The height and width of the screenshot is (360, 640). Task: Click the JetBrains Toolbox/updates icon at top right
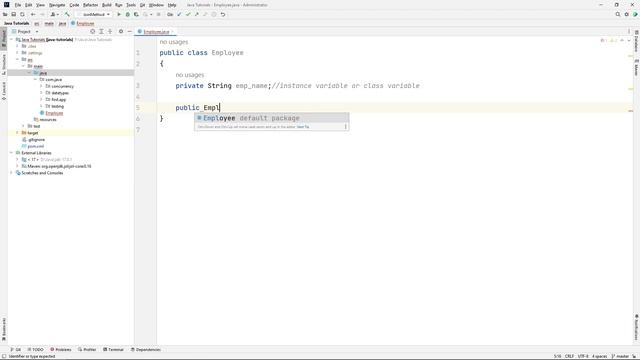pyautogui.click(x=635, y=14)
